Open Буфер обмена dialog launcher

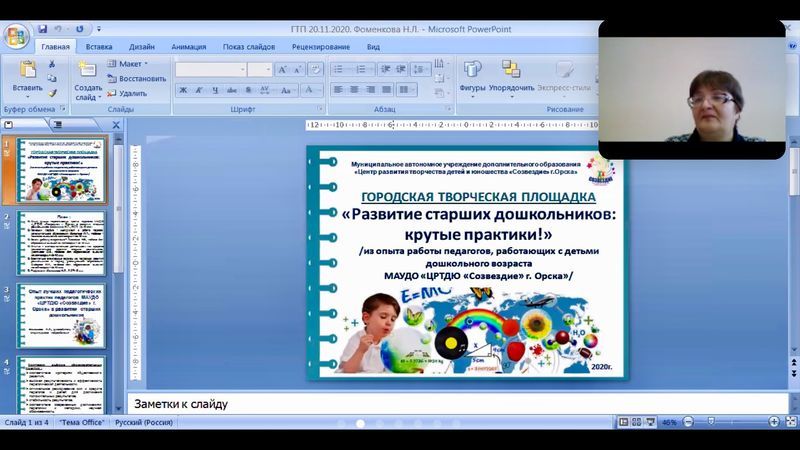(63, 109)
